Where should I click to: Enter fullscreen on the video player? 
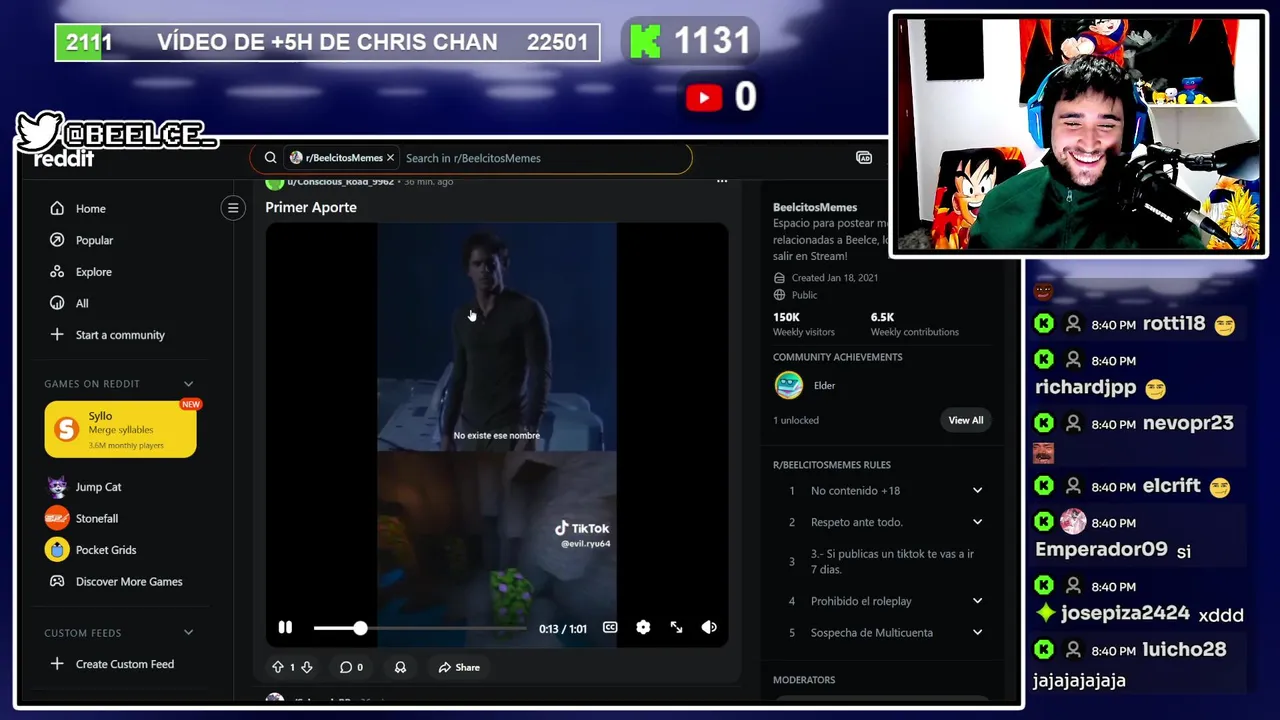pyautogui.click(x=676, y=627)
